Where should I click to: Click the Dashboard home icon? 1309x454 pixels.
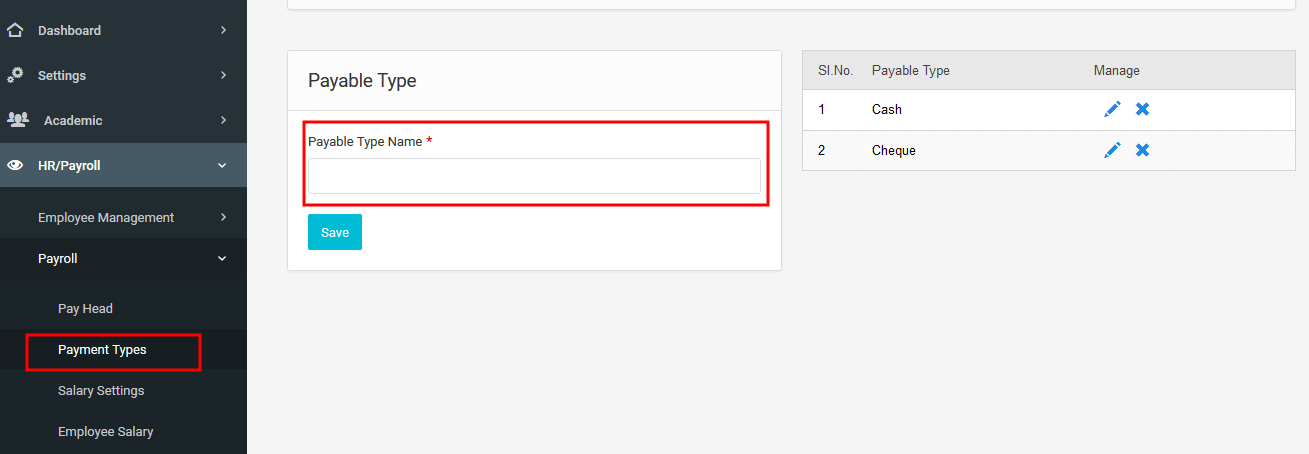point(15,30)
